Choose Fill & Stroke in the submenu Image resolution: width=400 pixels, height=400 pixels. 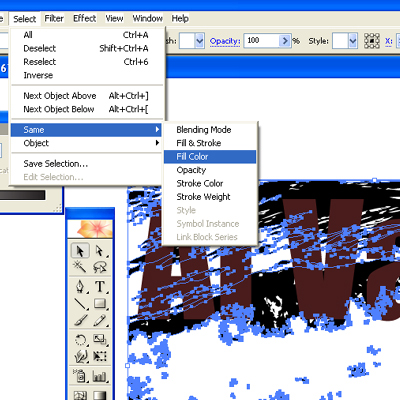coord(210,143)
